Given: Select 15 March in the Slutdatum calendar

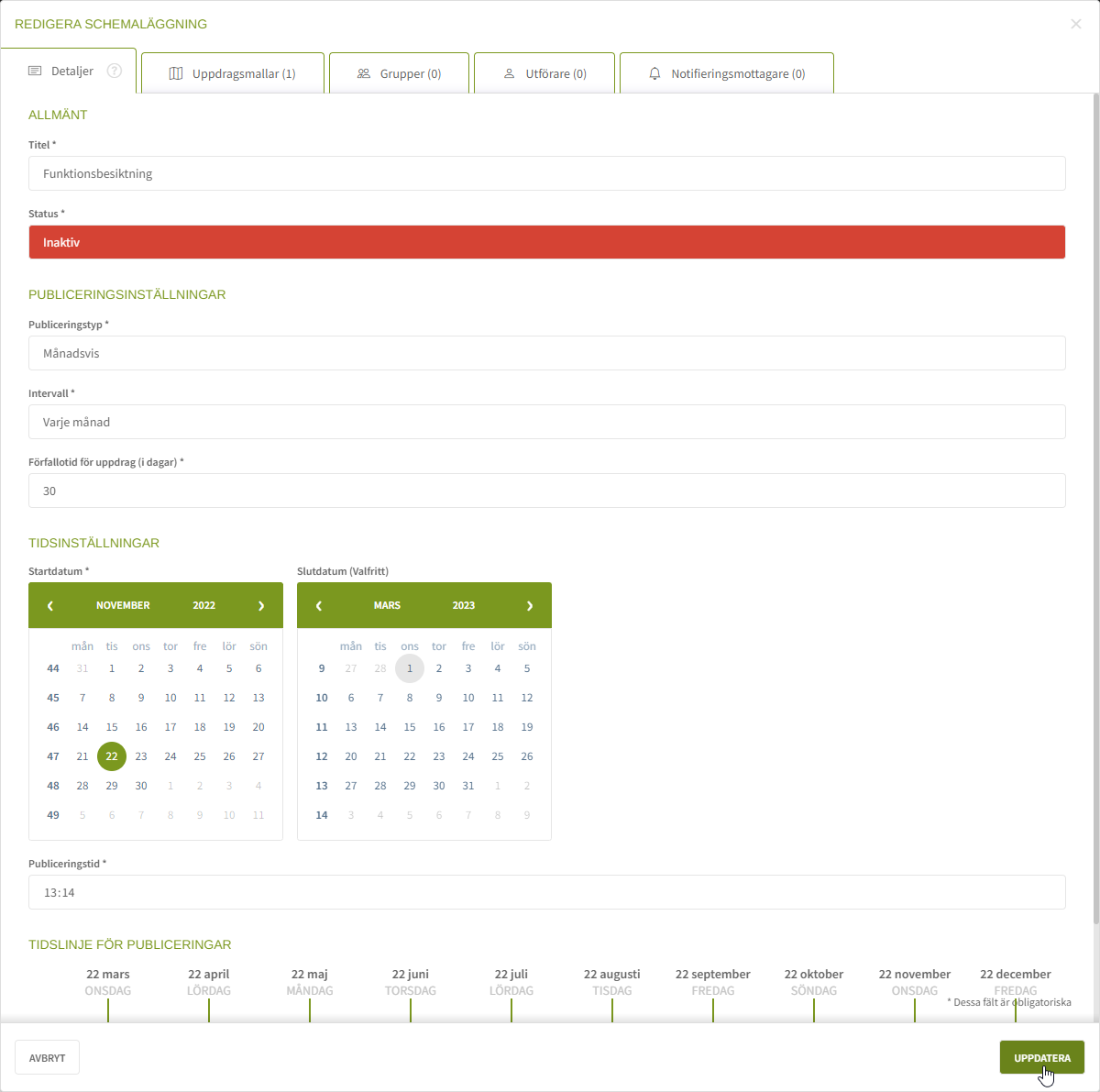Looking at the screenshot, I should click(x=410, y=727).
